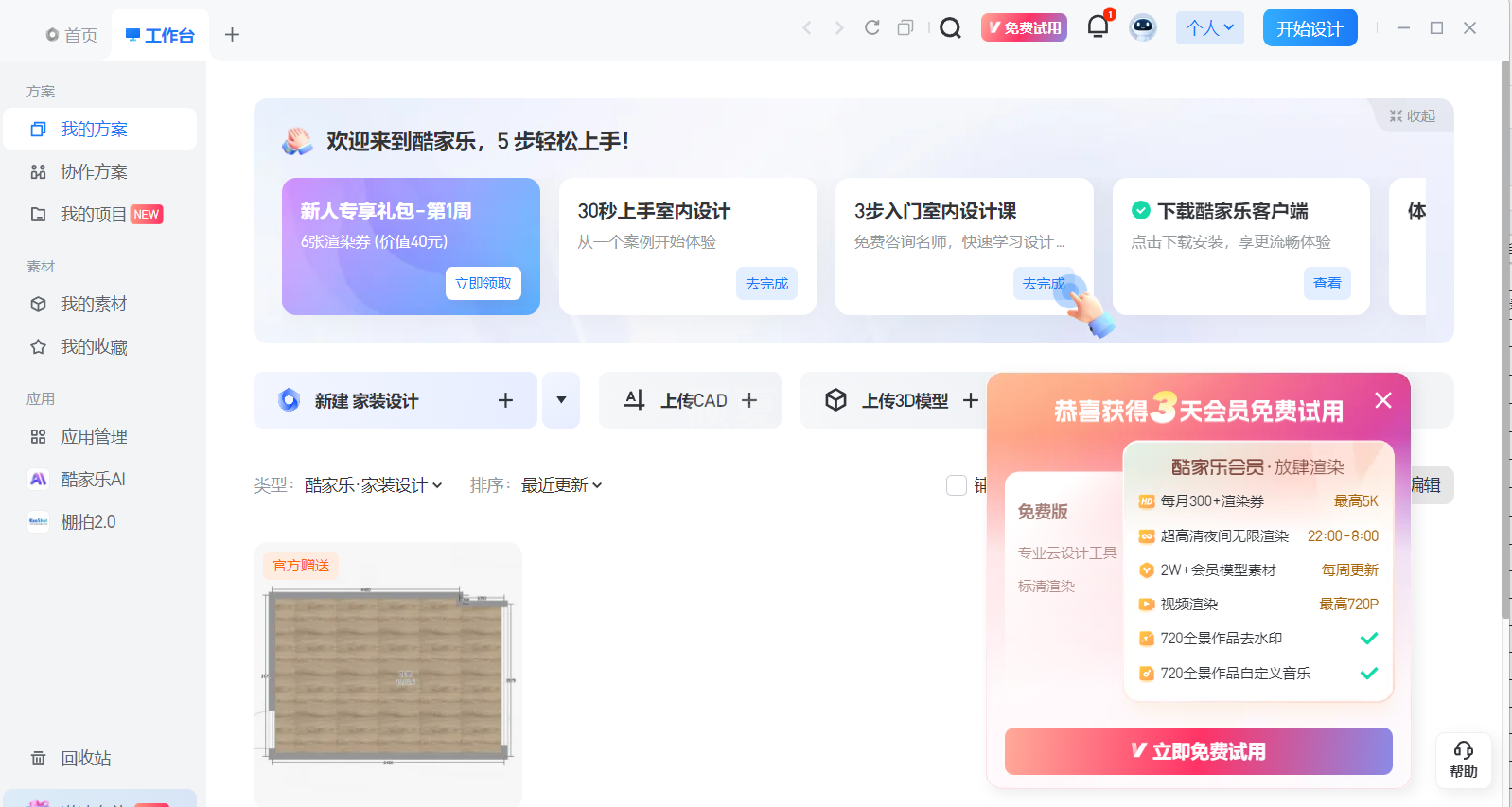The width and height of the screenshot is (1512, 807).
Task: Expand dropdown arrow beside 新建 家装设计
Action: [x=561, y=400]
